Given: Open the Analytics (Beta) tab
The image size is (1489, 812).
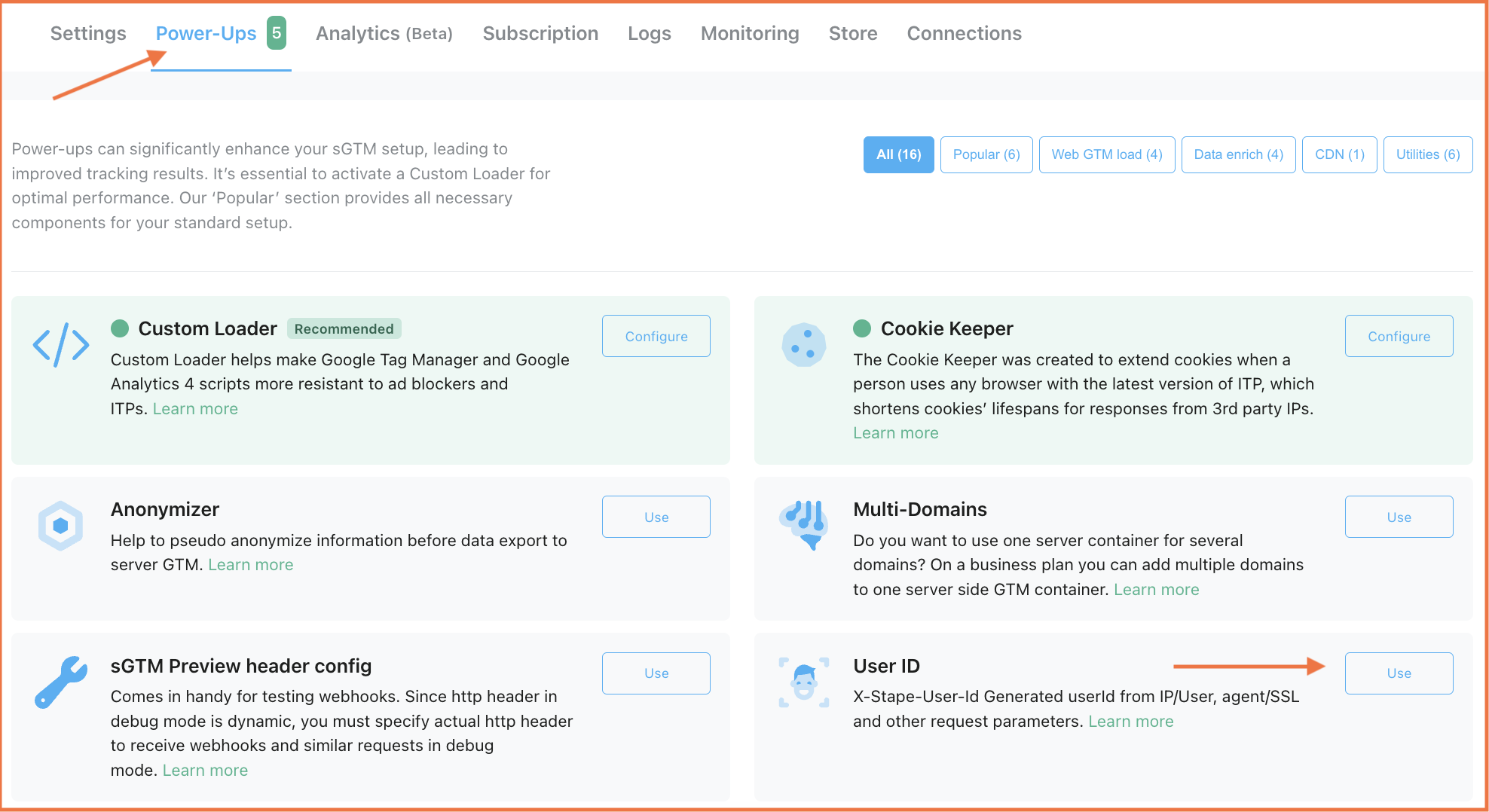Looking at the screenshot, I should (x=384, y=33).
